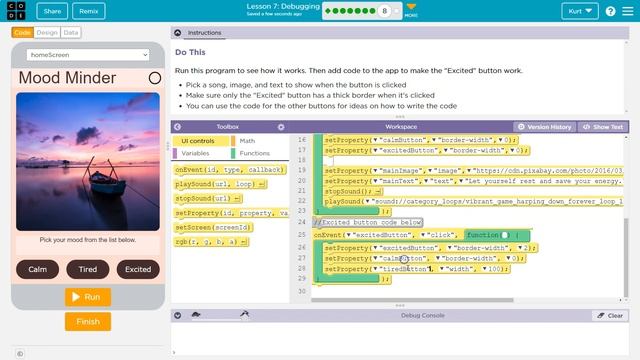Viewport: 640px width, 360px height.
Task: Open the Code.org logo home link
Action: point(16,11)
